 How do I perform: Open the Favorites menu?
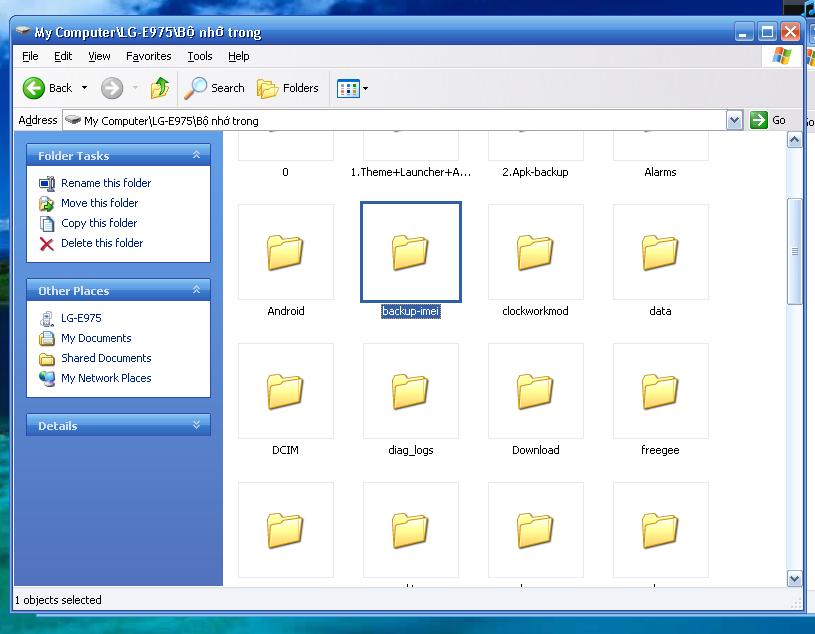point(149,56)
